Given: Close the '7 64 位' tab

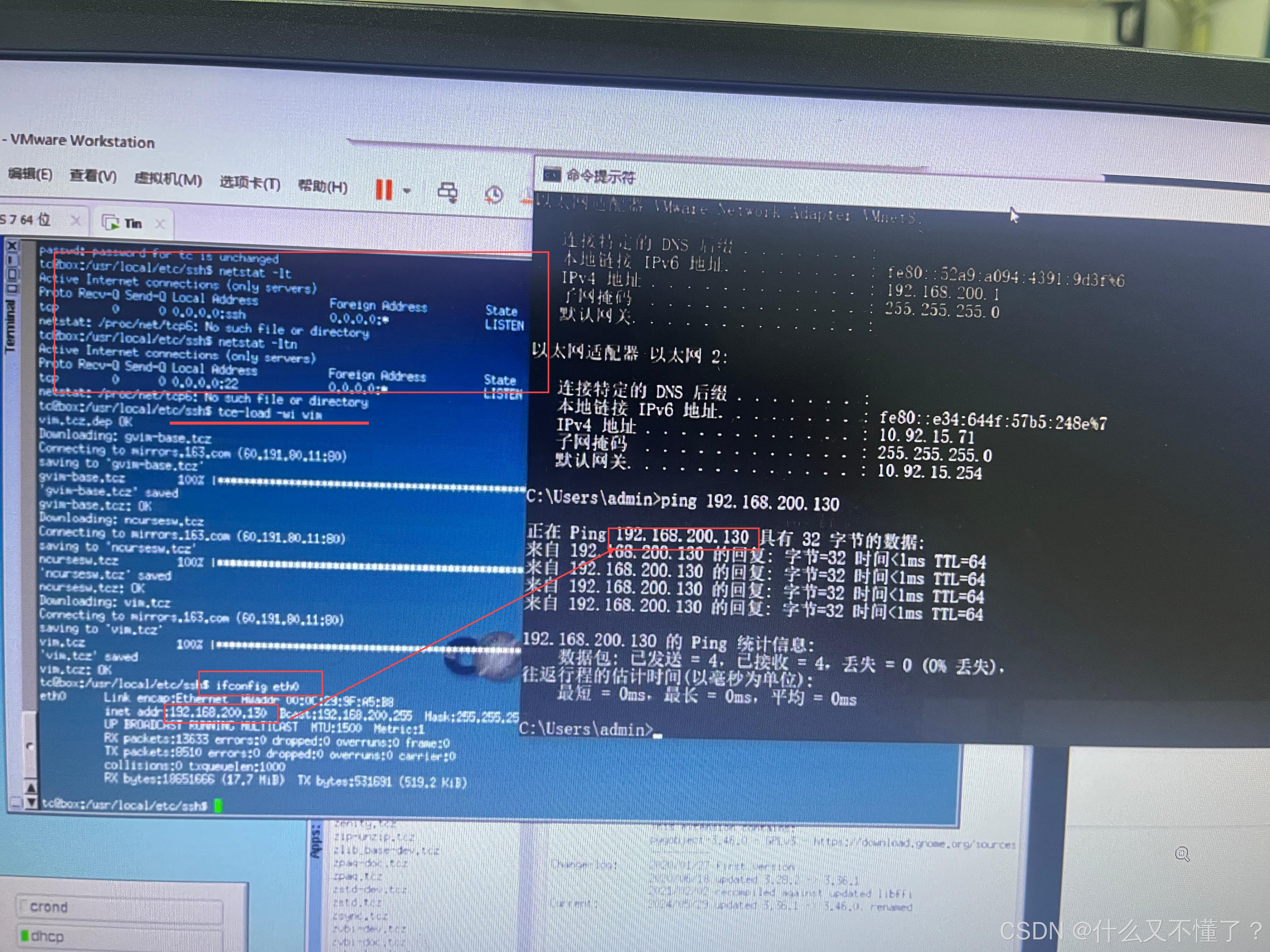Looking at the screenshot, I should (75, 220).
